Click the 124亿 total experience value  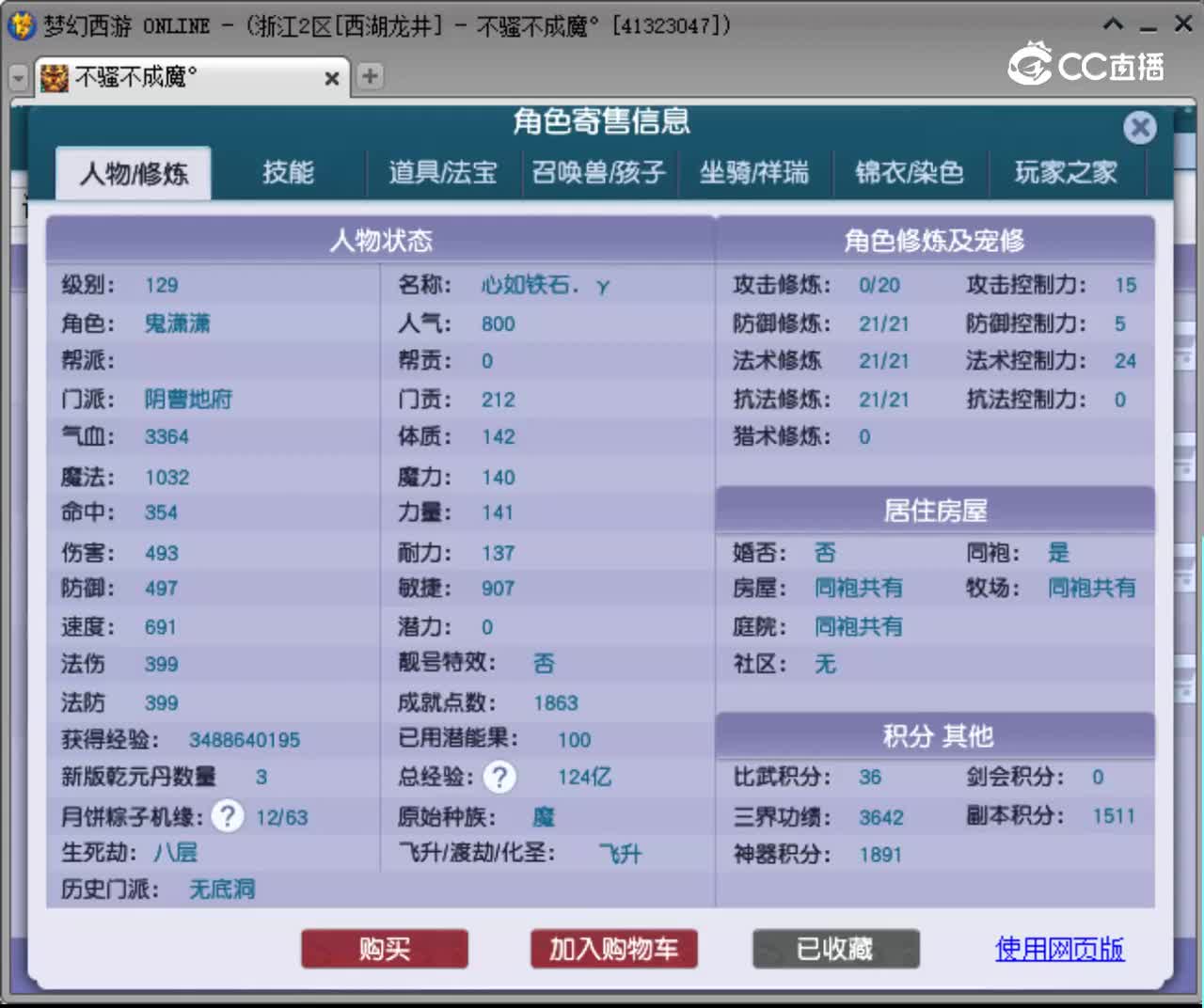tap(584, 777)
